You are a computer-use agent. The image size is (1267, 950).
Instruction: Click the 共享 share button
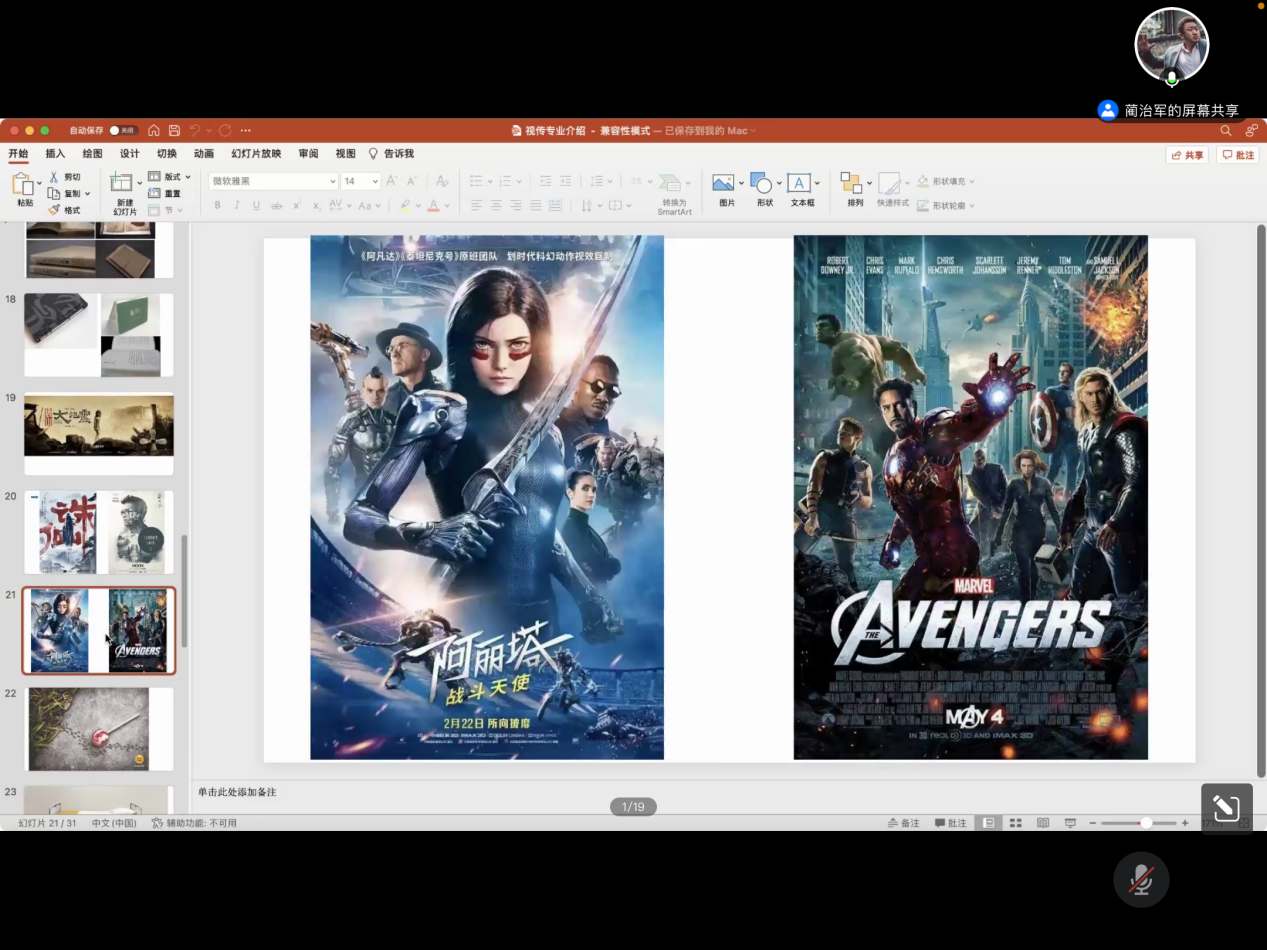pyautogui.click(x=1187, y=155)
